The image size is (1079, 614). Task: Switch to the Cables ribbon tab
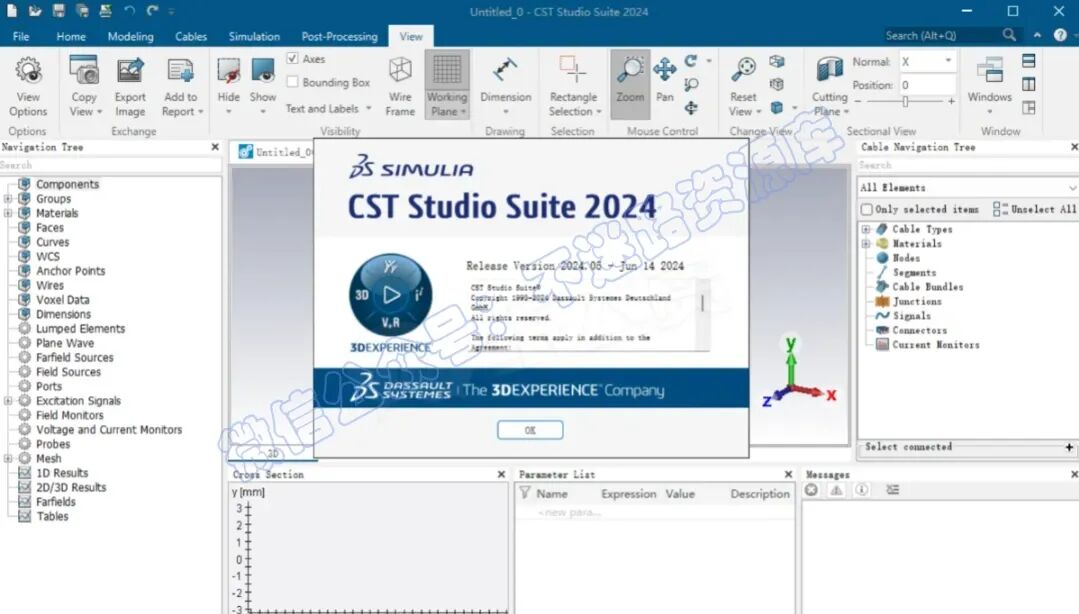point(191,36)
